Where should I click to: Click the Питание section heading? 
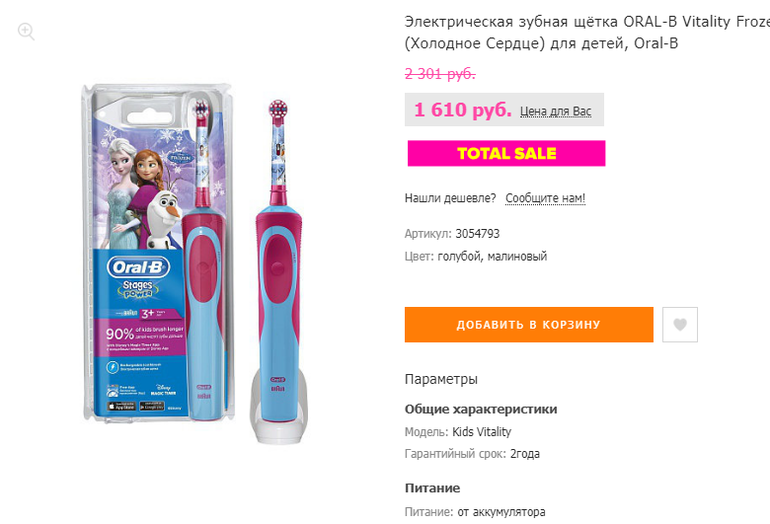click(432, 488)
